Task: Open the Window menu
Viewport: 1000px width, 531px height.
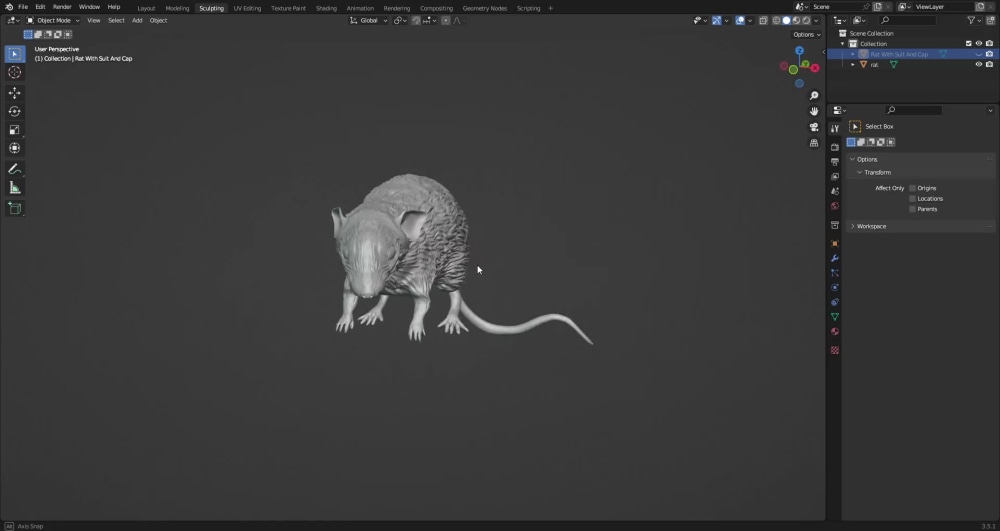Action: [89, 7]
